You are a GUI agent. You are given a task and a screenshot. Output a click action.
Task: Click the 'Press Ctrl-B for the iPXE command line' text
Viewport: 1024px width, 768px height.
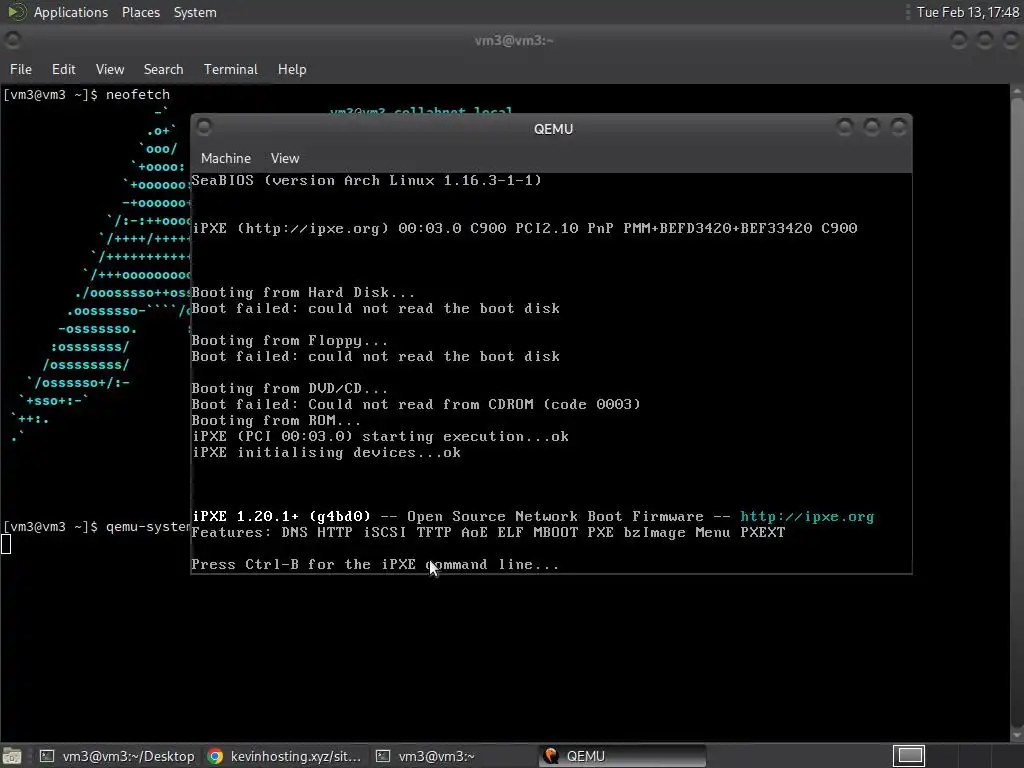point(375,565)
